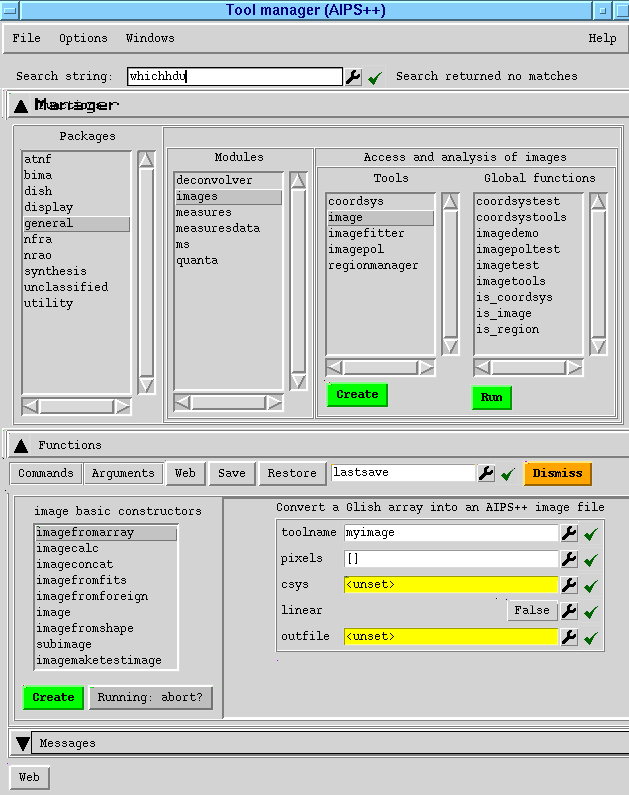
Task: Click Modules list scroll-up arrow
Action: (x=298, y=180)
